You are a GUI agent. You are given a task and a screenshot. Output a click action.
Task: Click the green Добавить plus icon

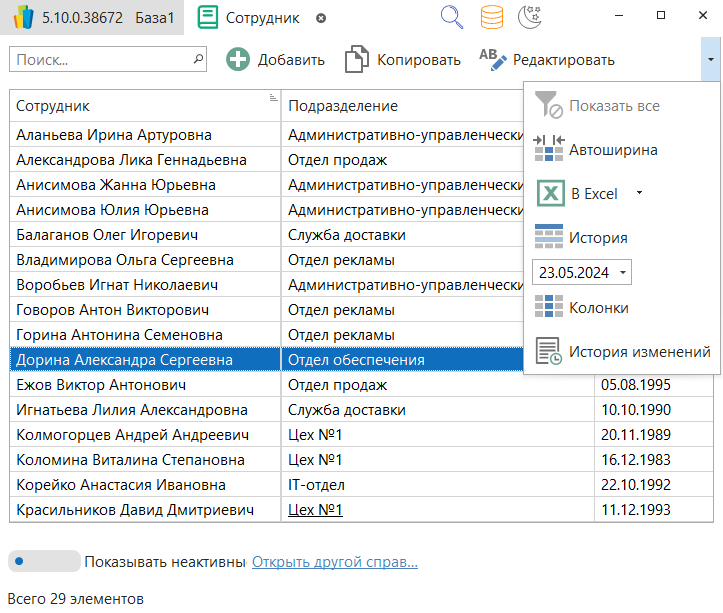(238, 60)
